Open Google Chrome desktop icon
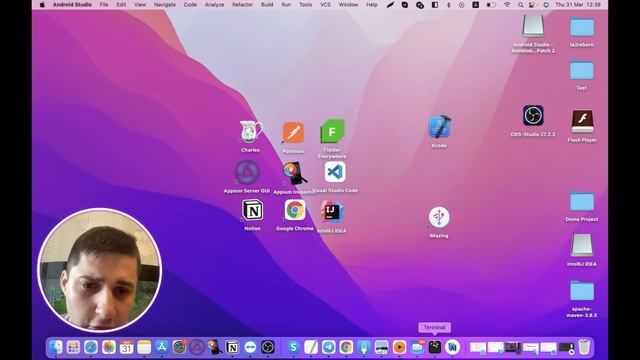This screenshot has width=640, height=360. pyautogui.click(x=295, y=211)
